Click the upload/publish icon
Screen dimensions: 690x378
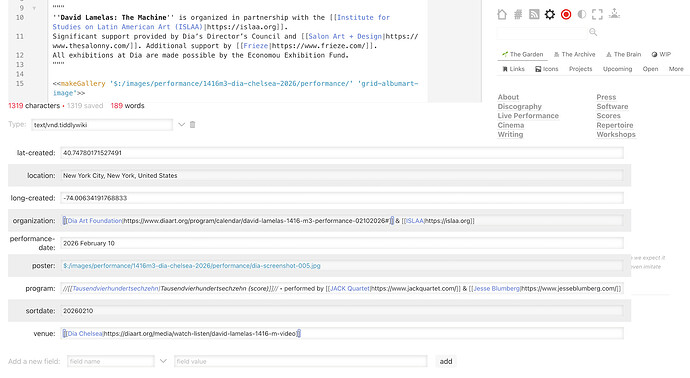click(x=614, y=14)
